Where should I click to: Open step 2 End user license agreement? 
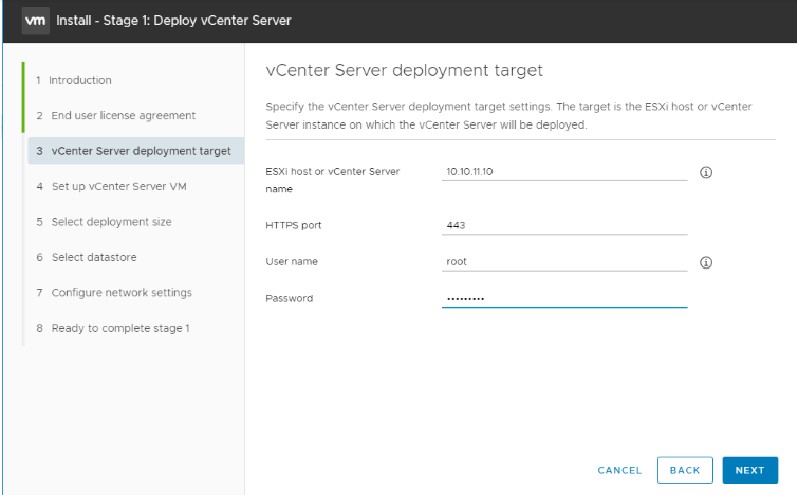point(116,115)
